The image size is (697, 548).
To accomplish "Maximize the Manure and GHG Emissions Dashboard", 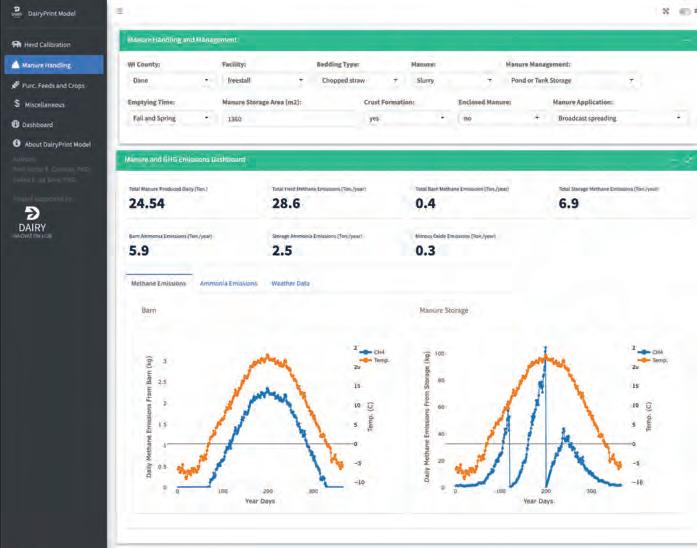I will [689, 160].
